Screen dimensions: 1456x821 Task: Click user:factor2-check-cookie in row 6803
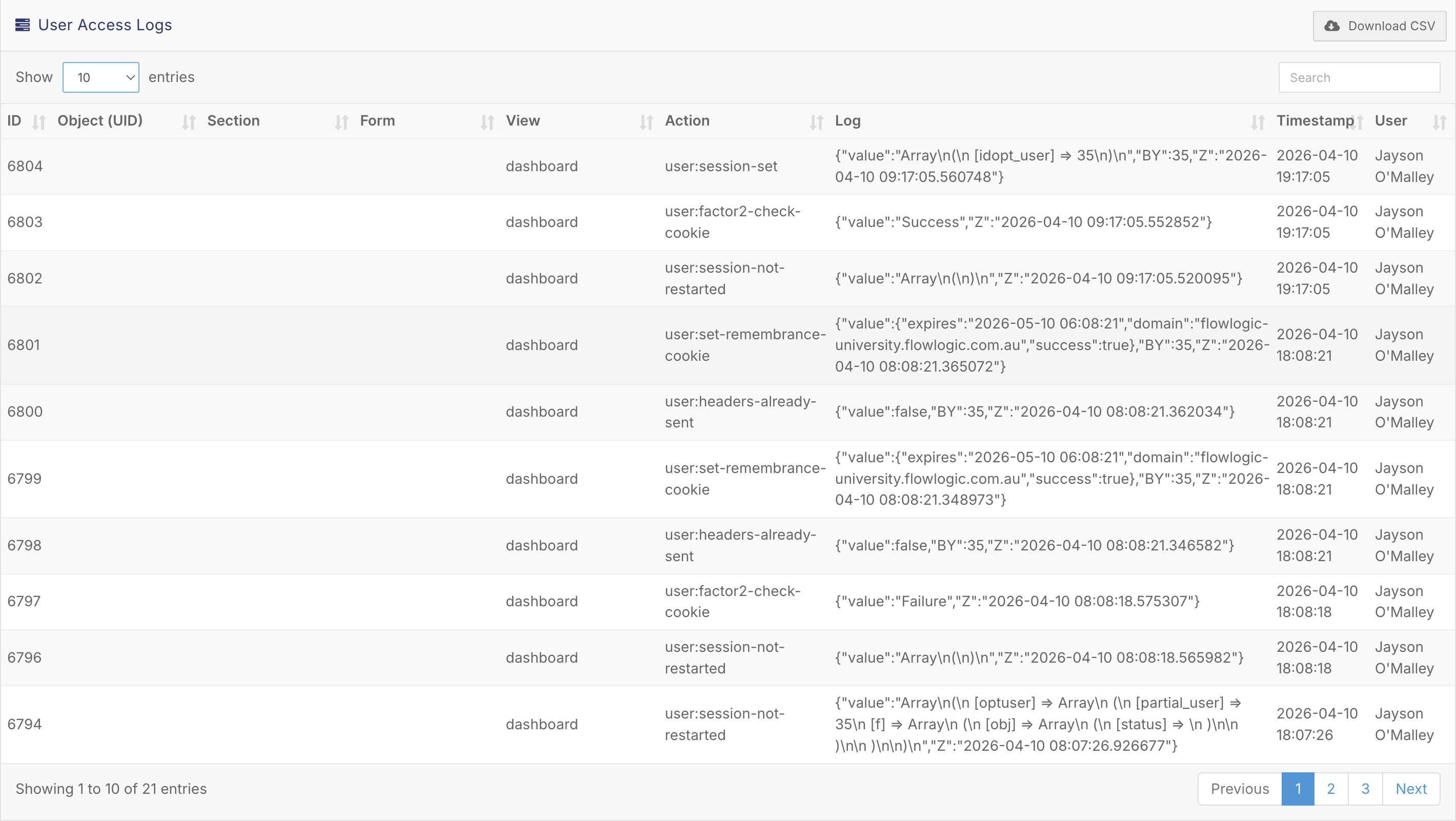point(733,222)
